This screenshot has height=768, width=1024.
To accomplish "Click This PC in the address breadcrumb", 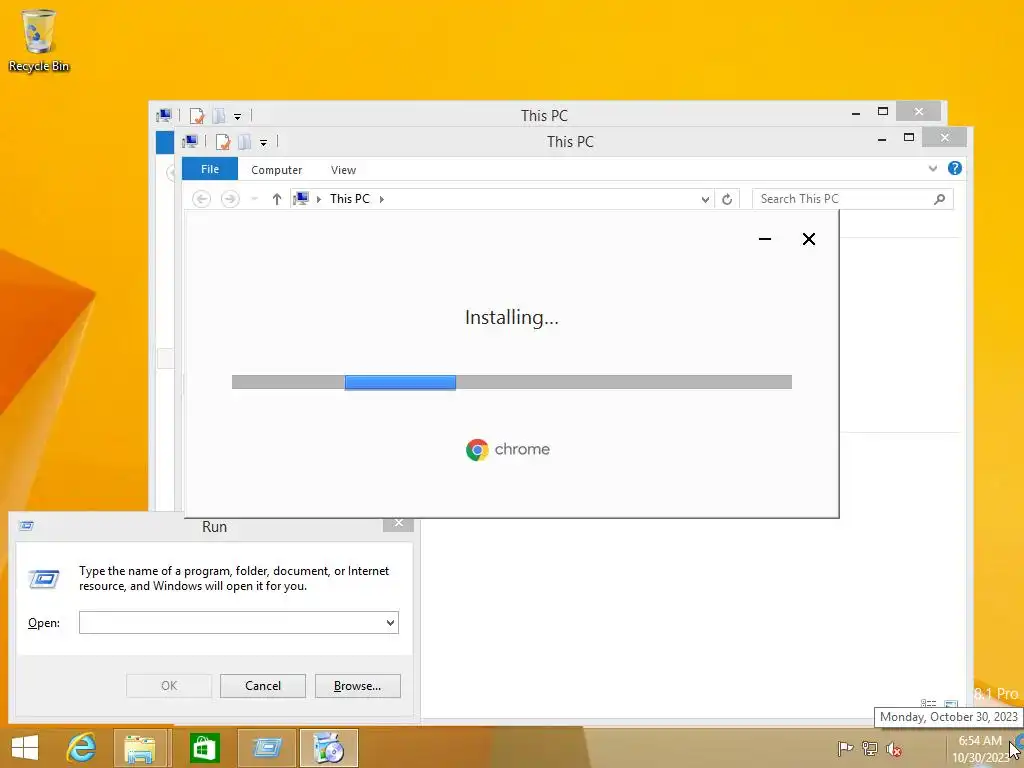I will [349, 199].
